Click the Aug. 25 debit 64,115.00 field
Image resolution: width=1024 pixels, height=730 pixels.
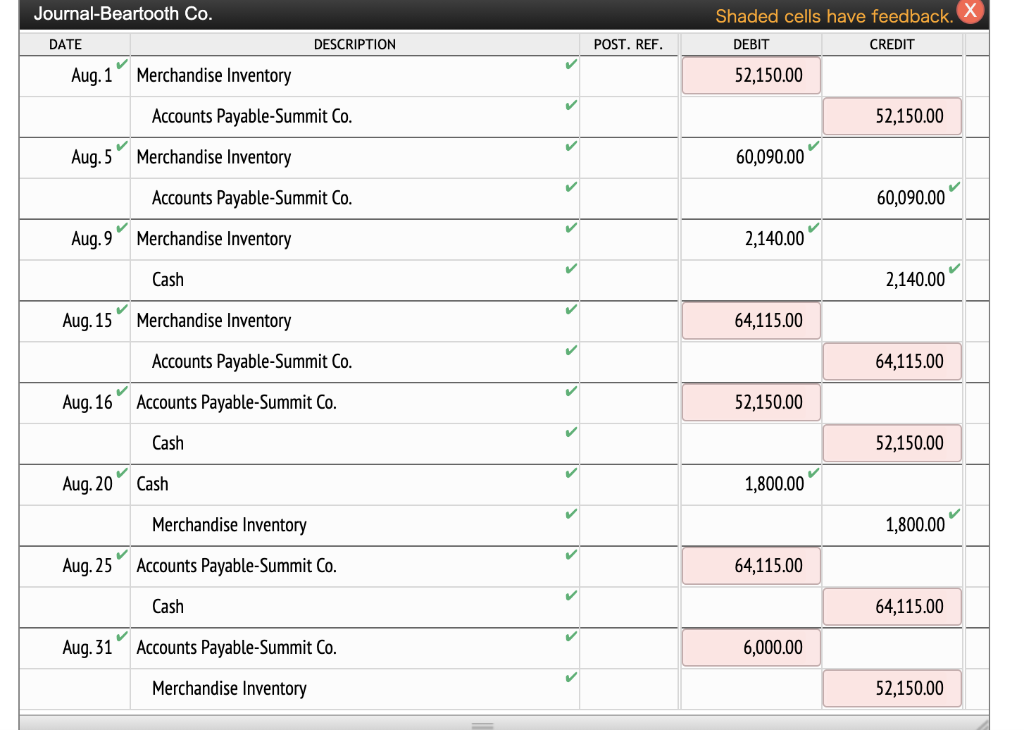coord(751,565)
